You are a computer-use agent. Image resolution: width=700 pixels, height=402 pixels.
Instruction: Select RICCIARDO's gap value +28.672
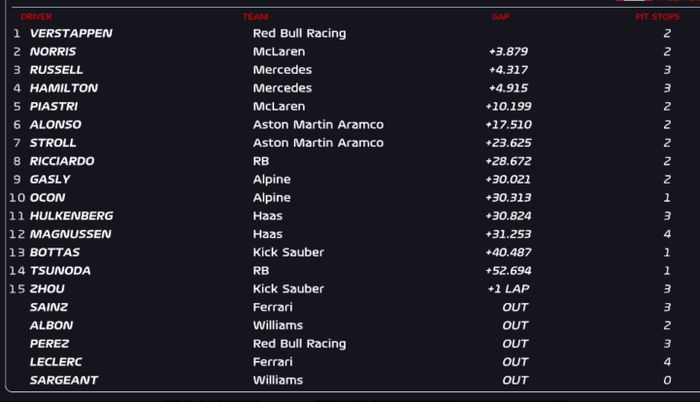point(507,161)
